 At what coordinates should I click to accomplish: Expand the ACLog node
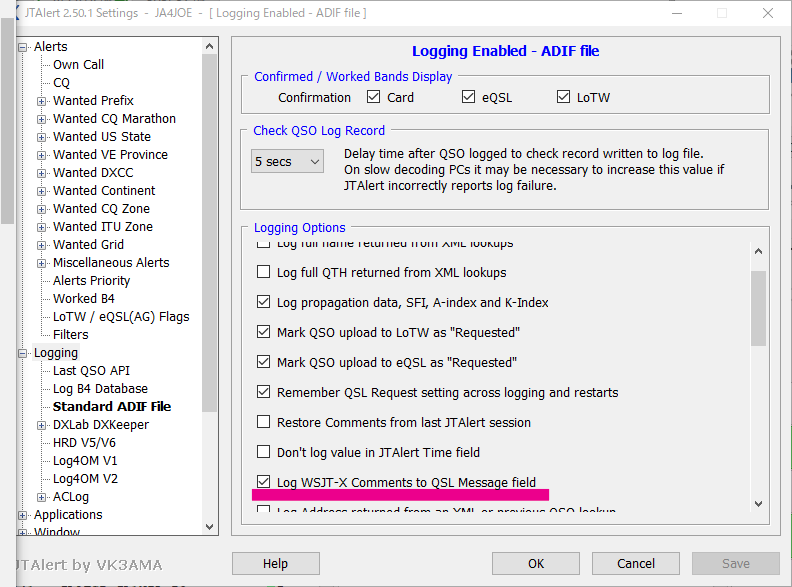coord(41,497)
